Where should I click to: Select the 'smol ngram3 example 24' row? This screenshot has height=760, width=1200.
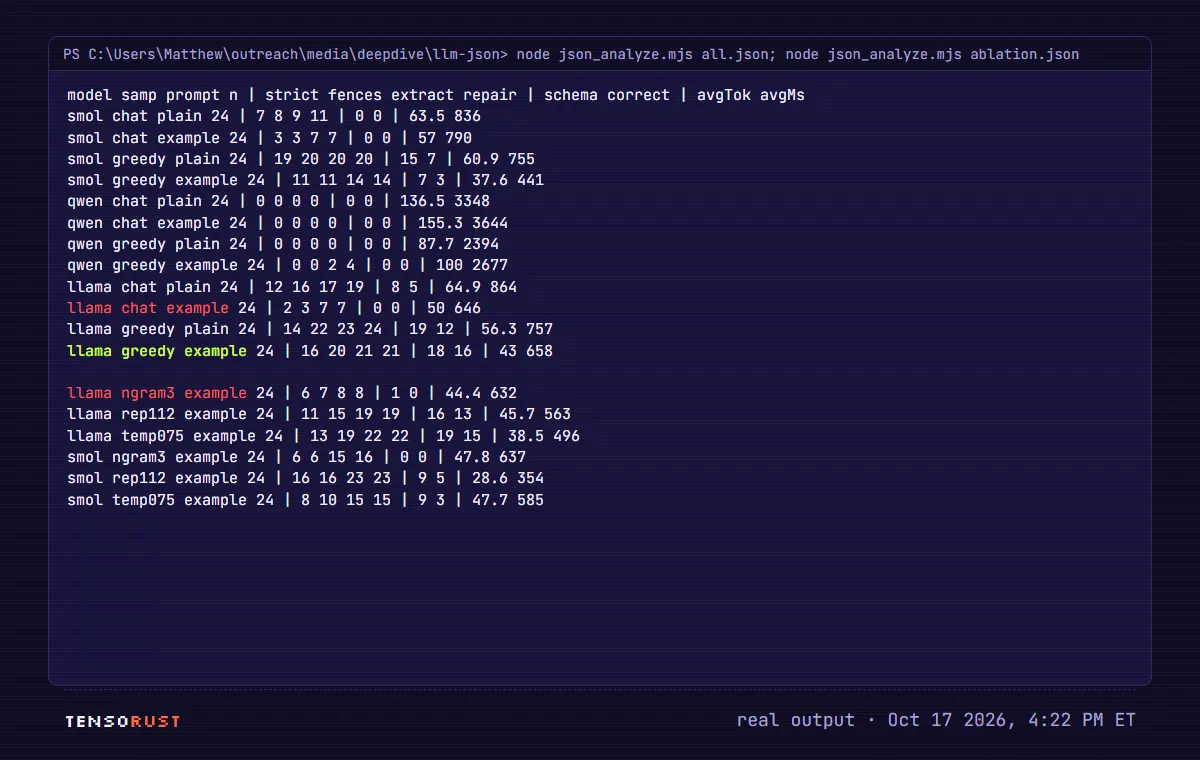tap(297, 457)
